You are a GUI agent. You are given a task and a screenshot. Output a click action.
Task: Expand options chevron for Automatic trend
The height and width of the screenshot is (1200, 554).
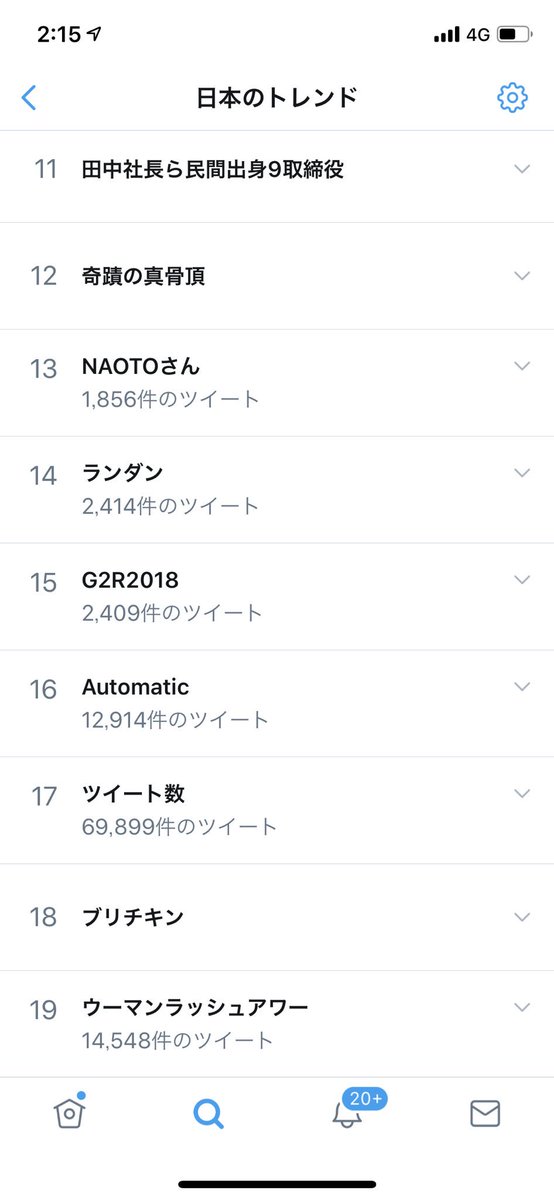pyautogui.click(x=521, y=686)
